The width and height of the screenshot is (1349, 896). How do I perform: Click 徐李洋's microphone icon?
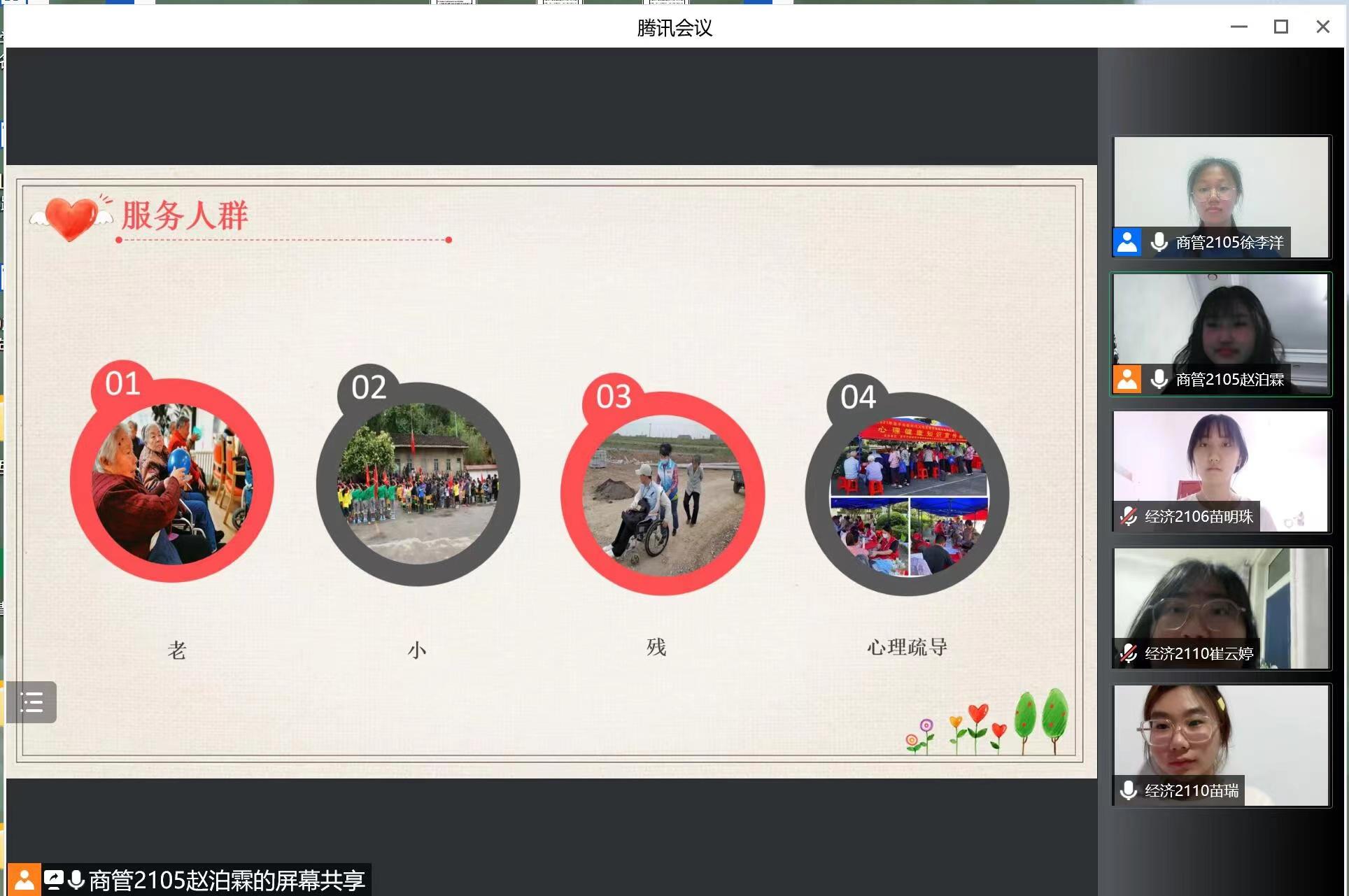click(x=1159, y=242)
